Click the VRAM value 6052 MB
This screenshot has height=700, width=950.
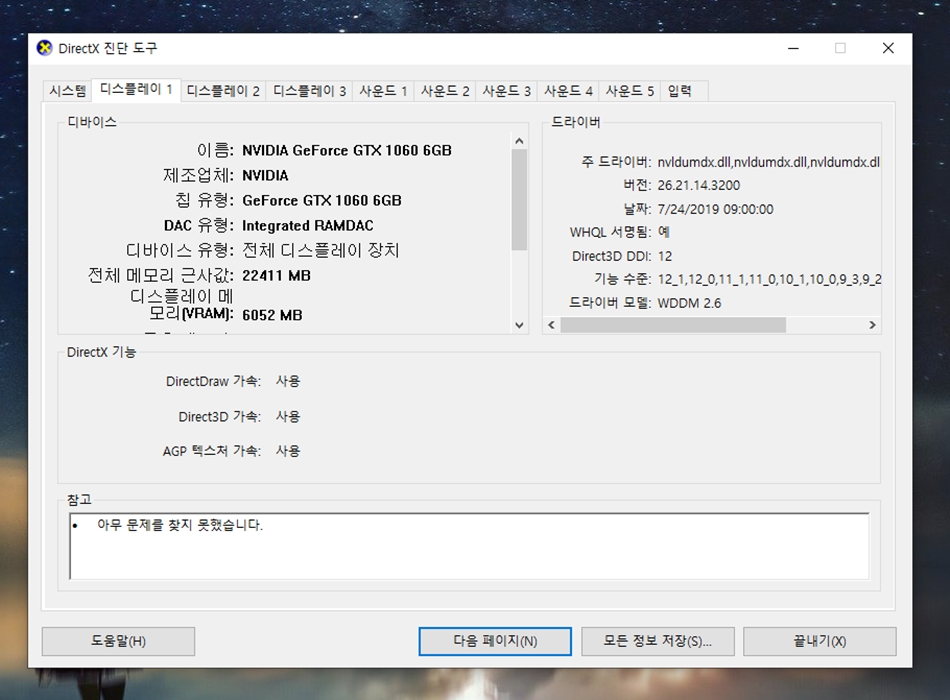tap(272, 315)
